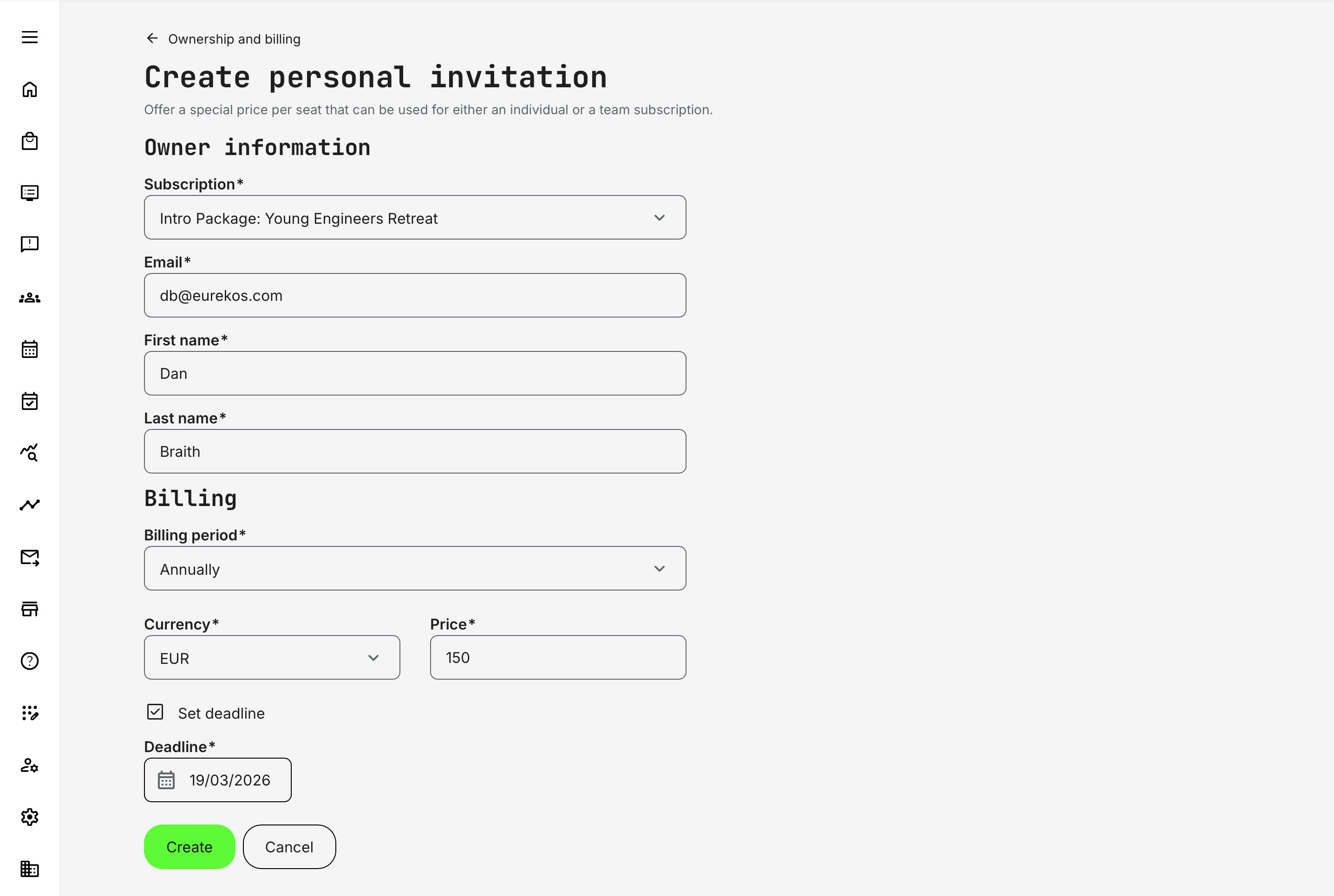This screenshot has width=1334, height=896.
Task: Go back via Ownership and billing
Action: 222,38
